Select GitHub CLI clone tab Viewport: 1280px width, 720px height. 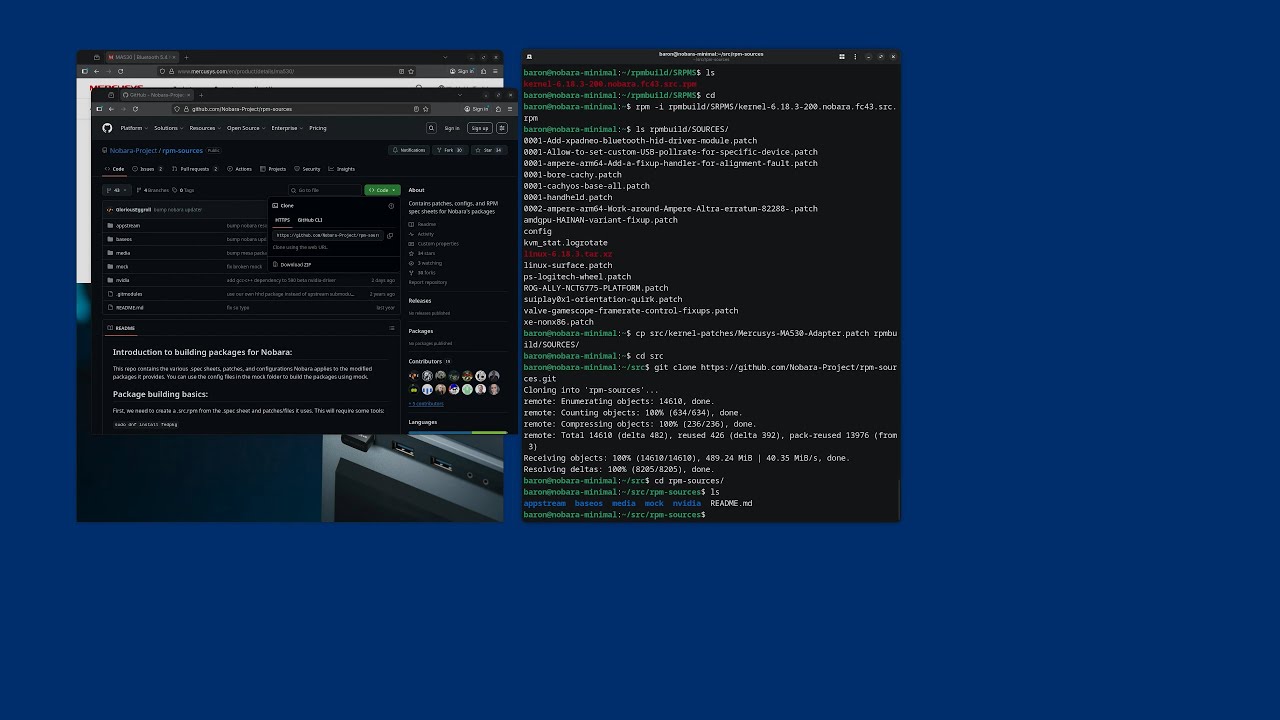coord(310,220)
